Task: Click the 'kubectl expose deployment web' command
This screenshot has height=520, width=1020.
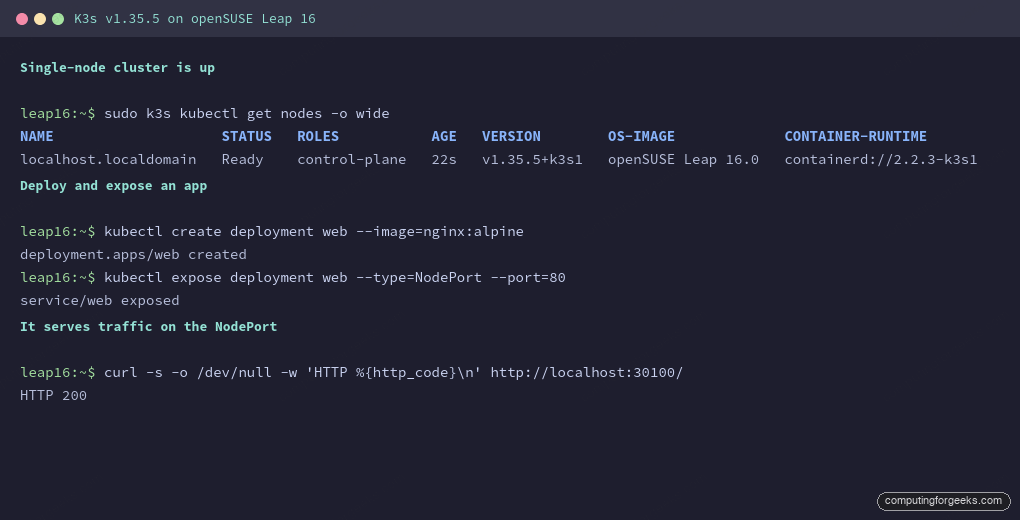Action: click(x=335, y=278)
